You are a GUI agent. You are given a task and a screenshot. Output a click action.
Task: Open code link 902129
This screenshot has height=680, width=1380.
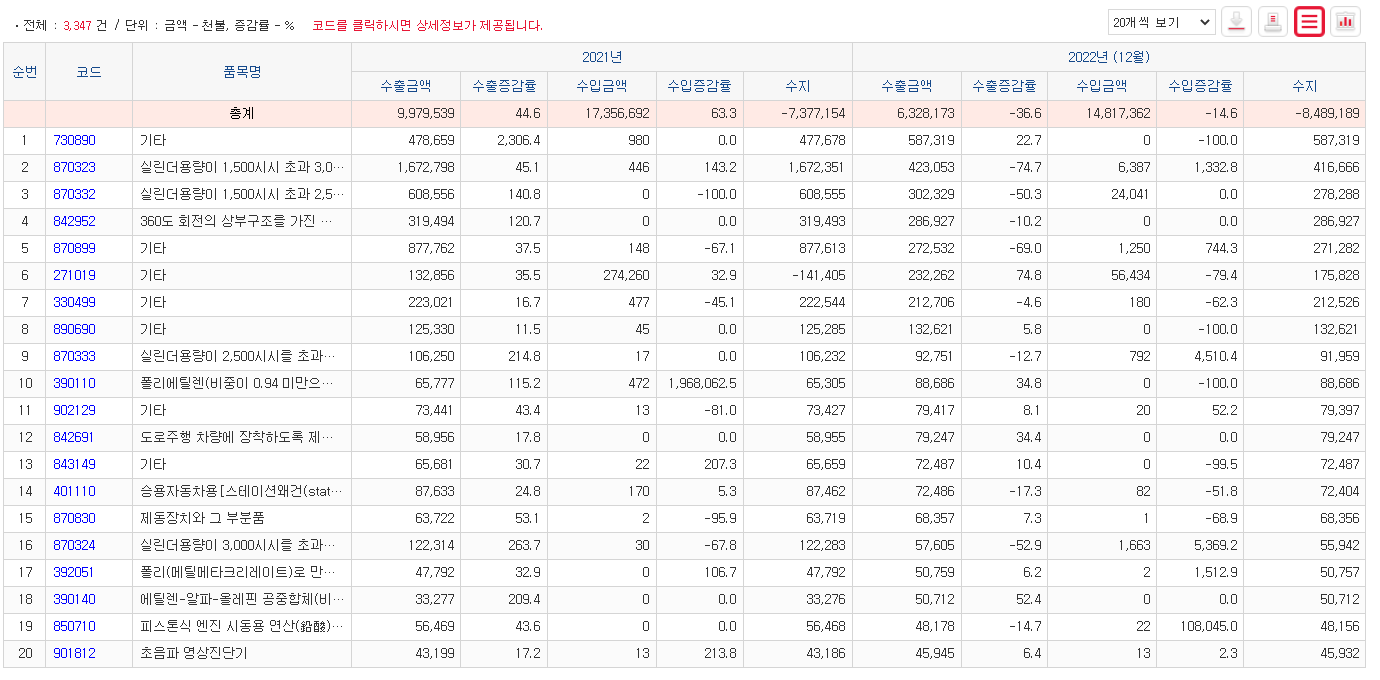[x=75, y=411]
